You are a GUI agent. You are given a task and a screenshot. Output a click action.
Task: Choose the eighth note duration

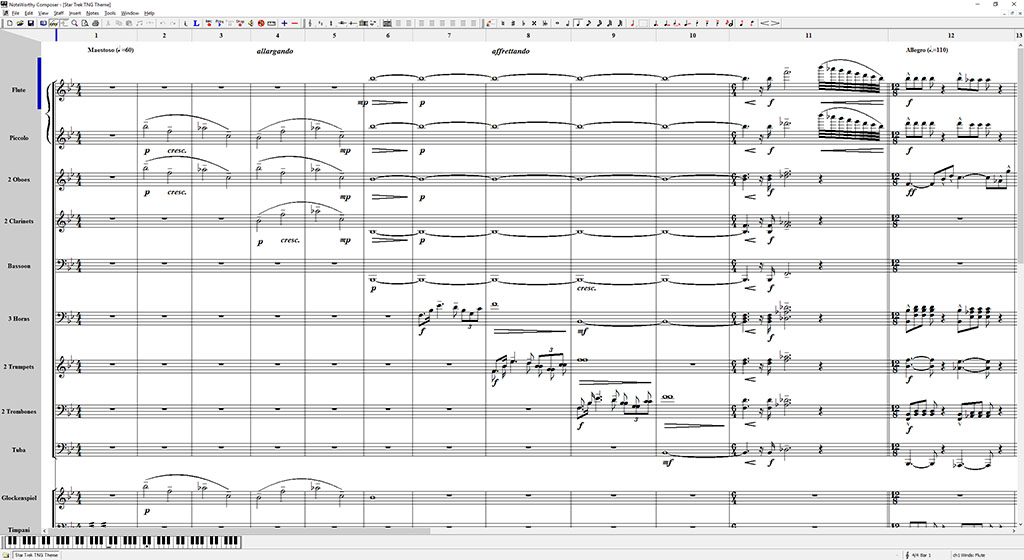point(588,23)
